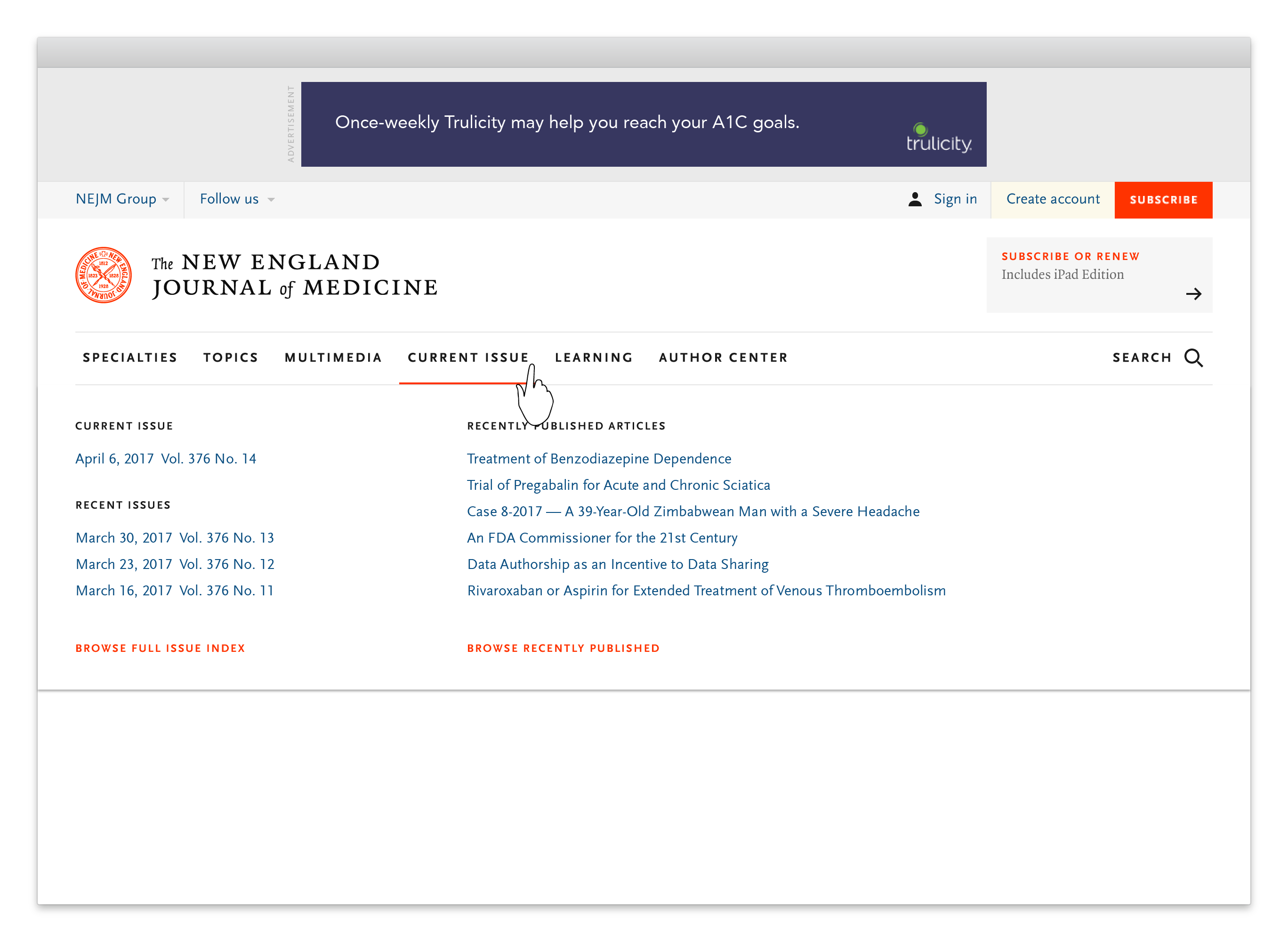Open the Multimedia menu

(x=333, y=357)
